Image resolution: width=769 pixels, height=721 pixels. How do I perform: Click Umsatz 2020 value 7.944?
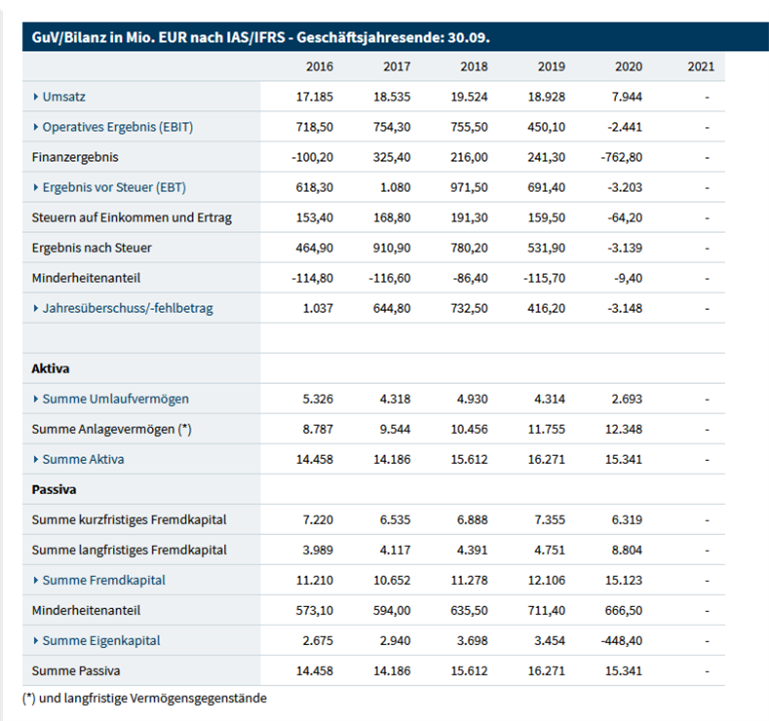point(627,97)
